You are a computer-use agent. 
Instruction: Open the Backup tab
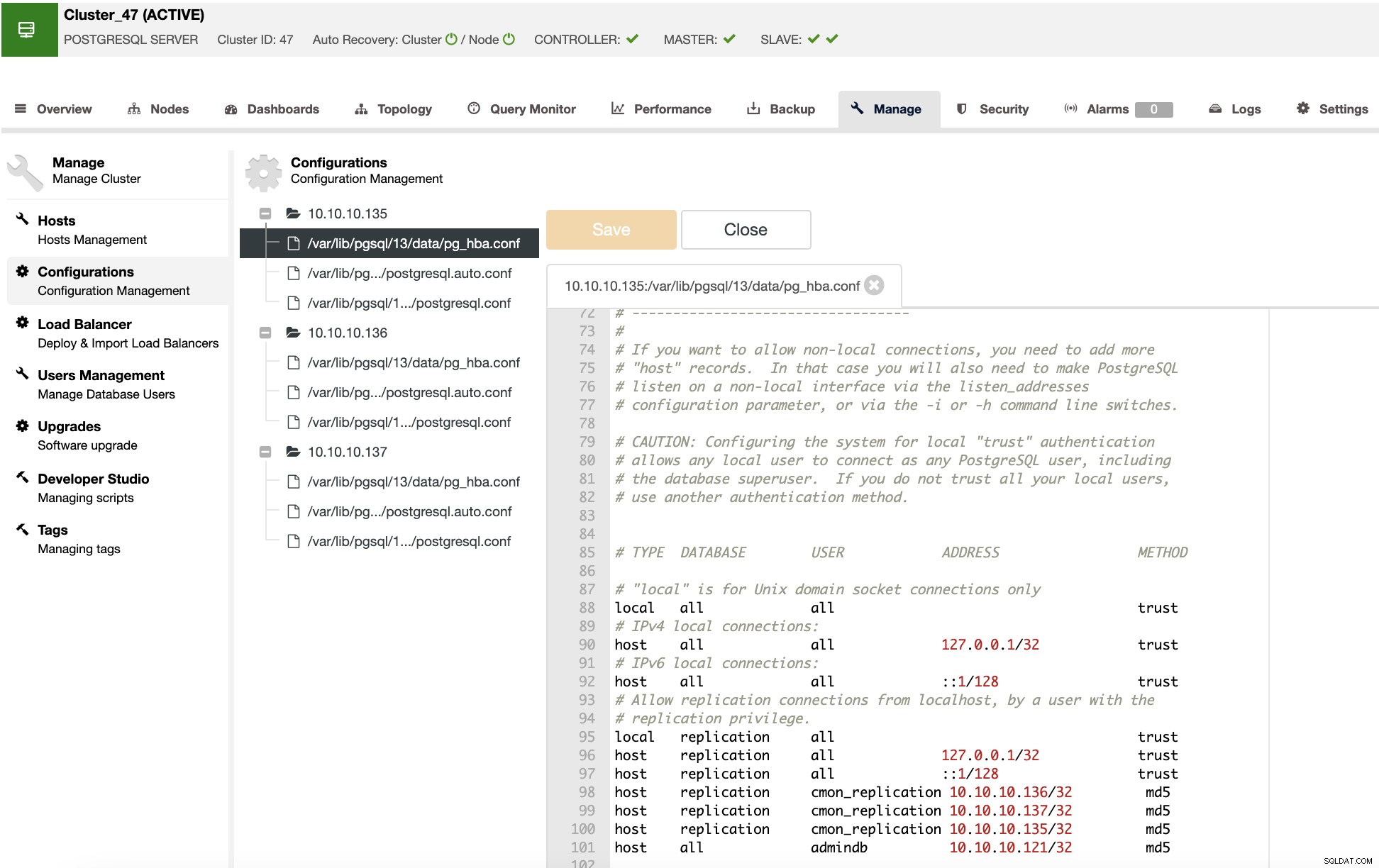click(780, 109)
